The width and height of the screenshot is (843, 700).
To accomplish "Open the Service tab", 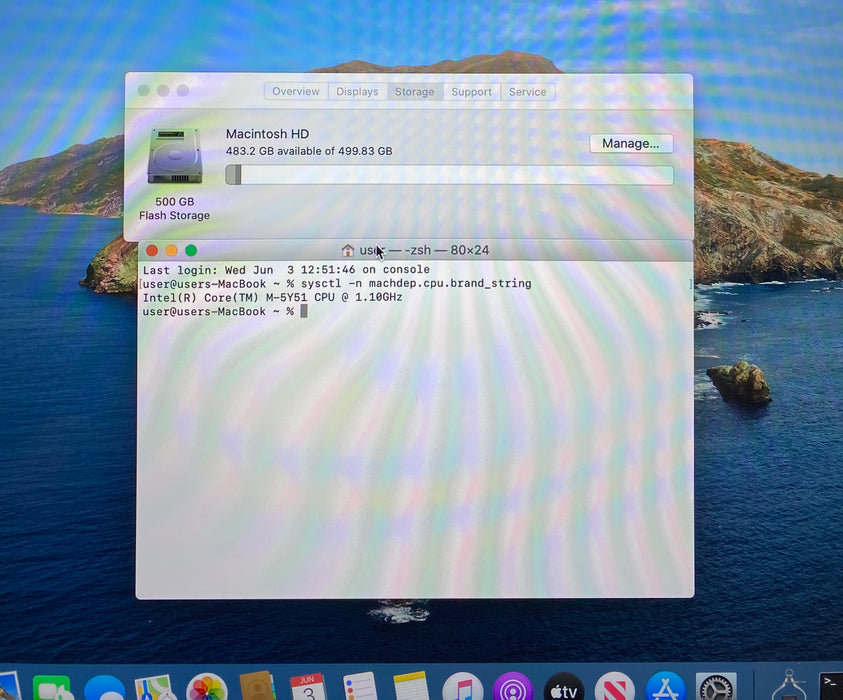I will pyautogui.click(x=527, y=92).
